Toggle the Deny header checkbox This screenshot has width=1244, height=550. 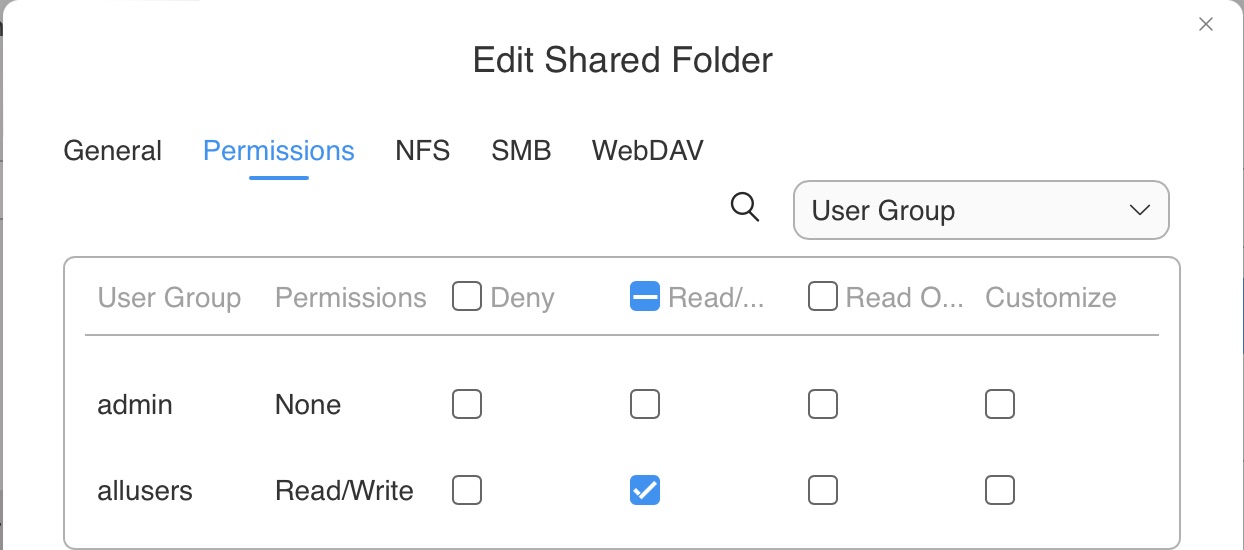(x=467, y=297)
